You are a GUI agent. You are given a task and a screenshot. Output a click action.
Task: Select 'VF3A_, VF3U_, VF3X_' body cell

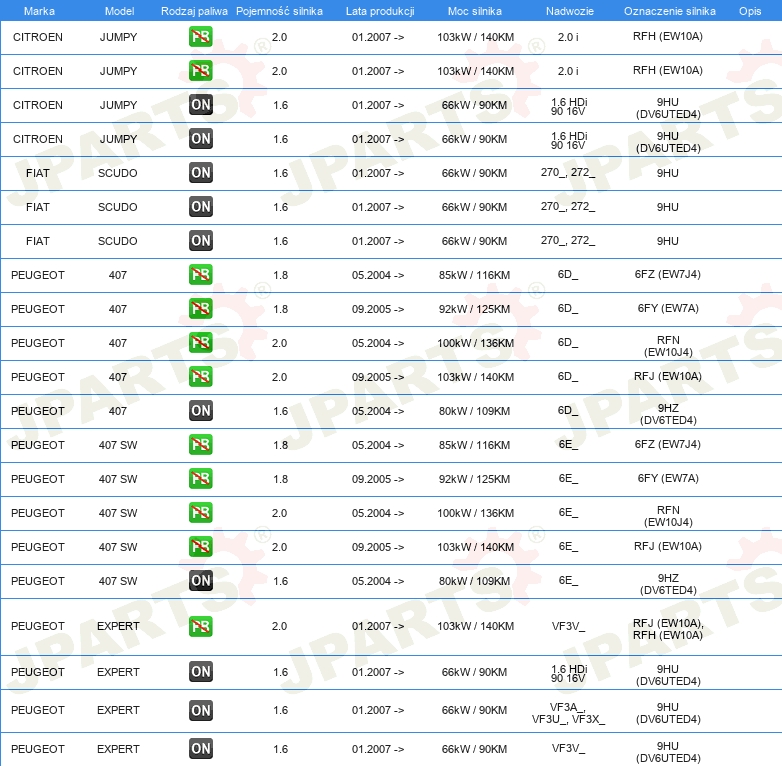(569, 713)
